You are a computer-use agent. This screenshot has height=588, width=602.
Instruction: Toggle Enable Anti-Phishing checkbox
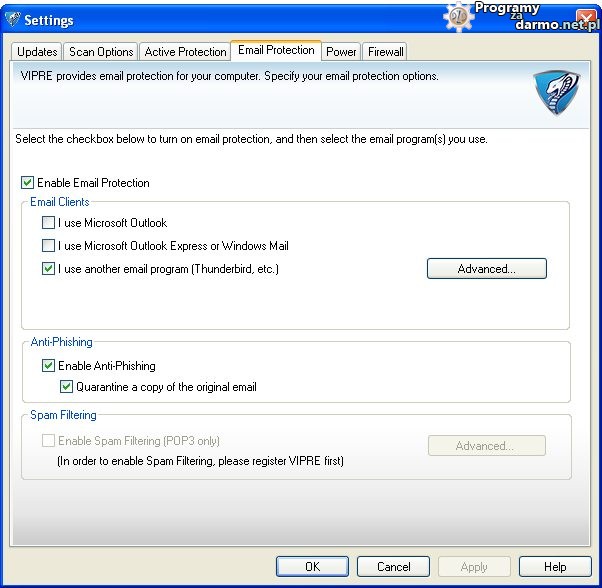pyautogui.click(x=49, y=366)
